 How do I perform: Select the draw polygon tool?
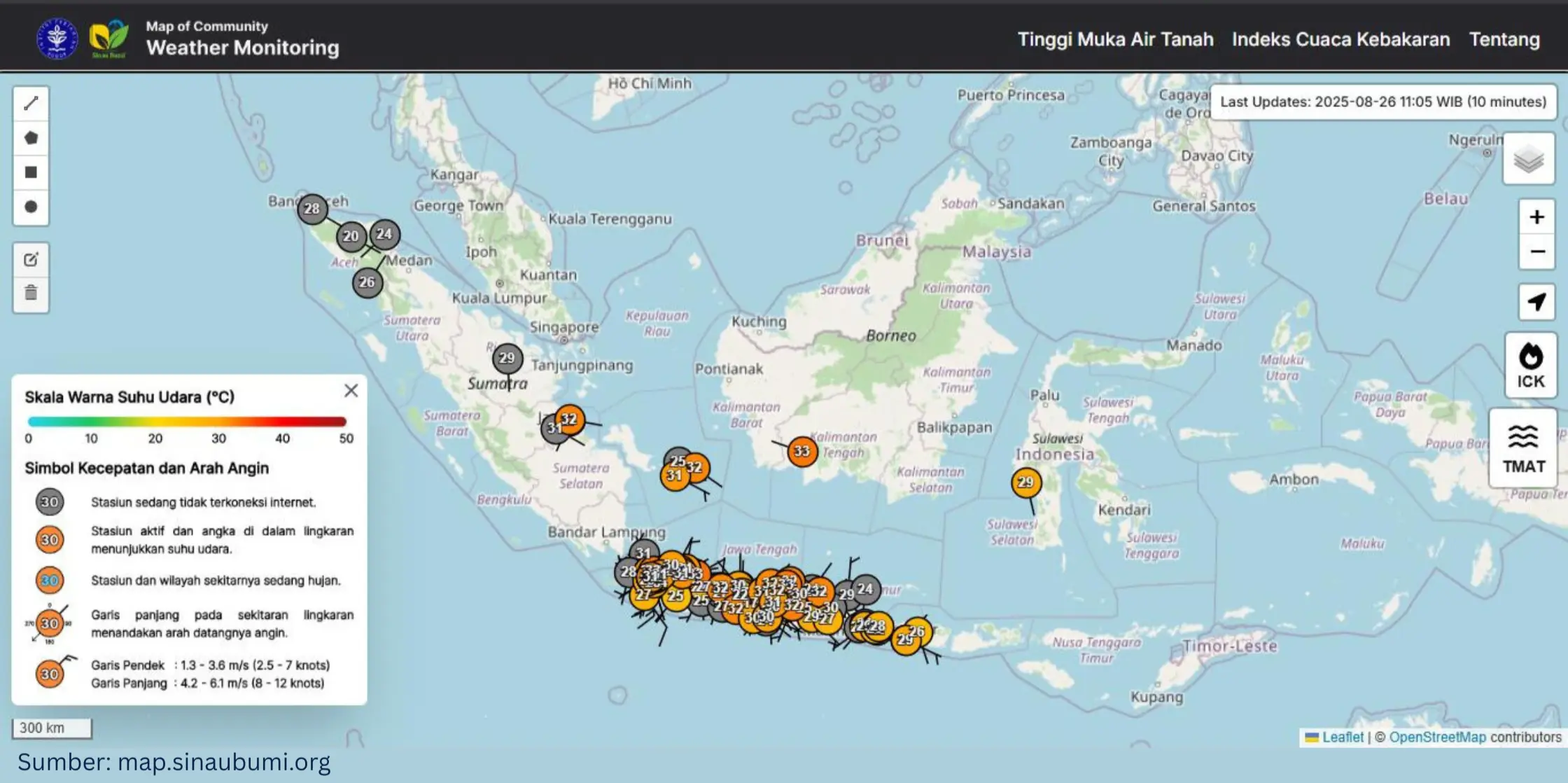[x=31, y=138]
